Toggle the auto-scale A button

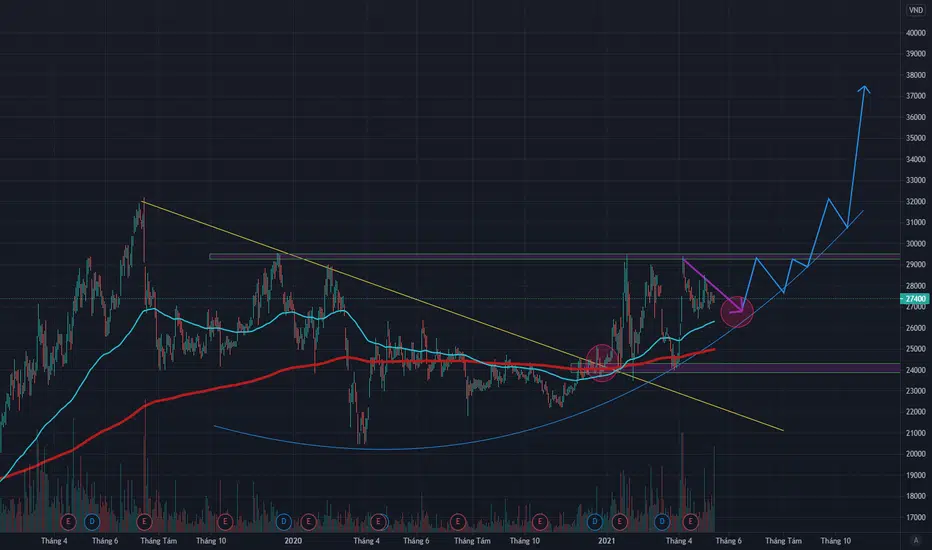pyautogui.click(x=915, y=540)
